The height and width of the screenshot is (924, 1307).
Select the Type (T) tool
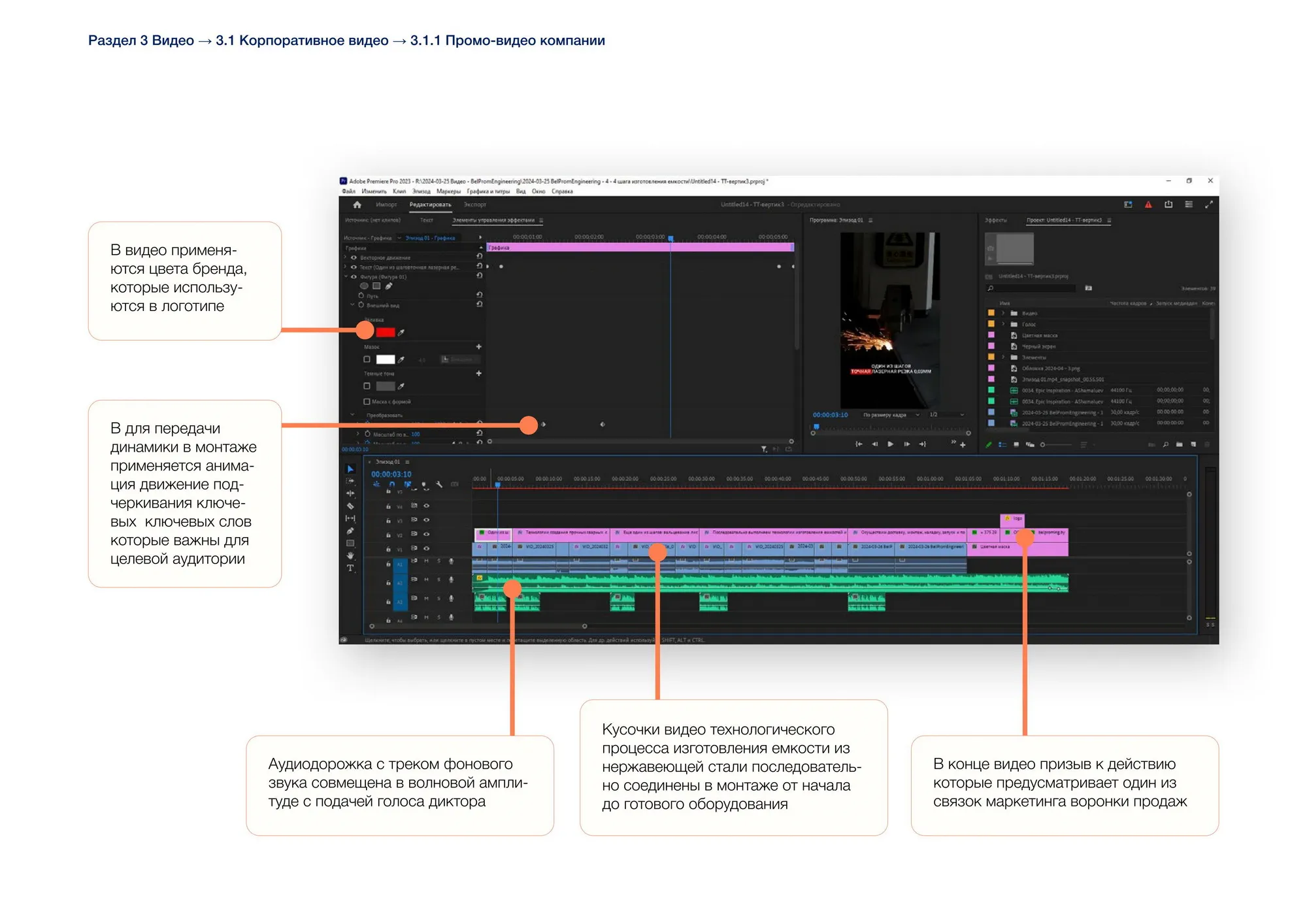(x=350, y=568)
